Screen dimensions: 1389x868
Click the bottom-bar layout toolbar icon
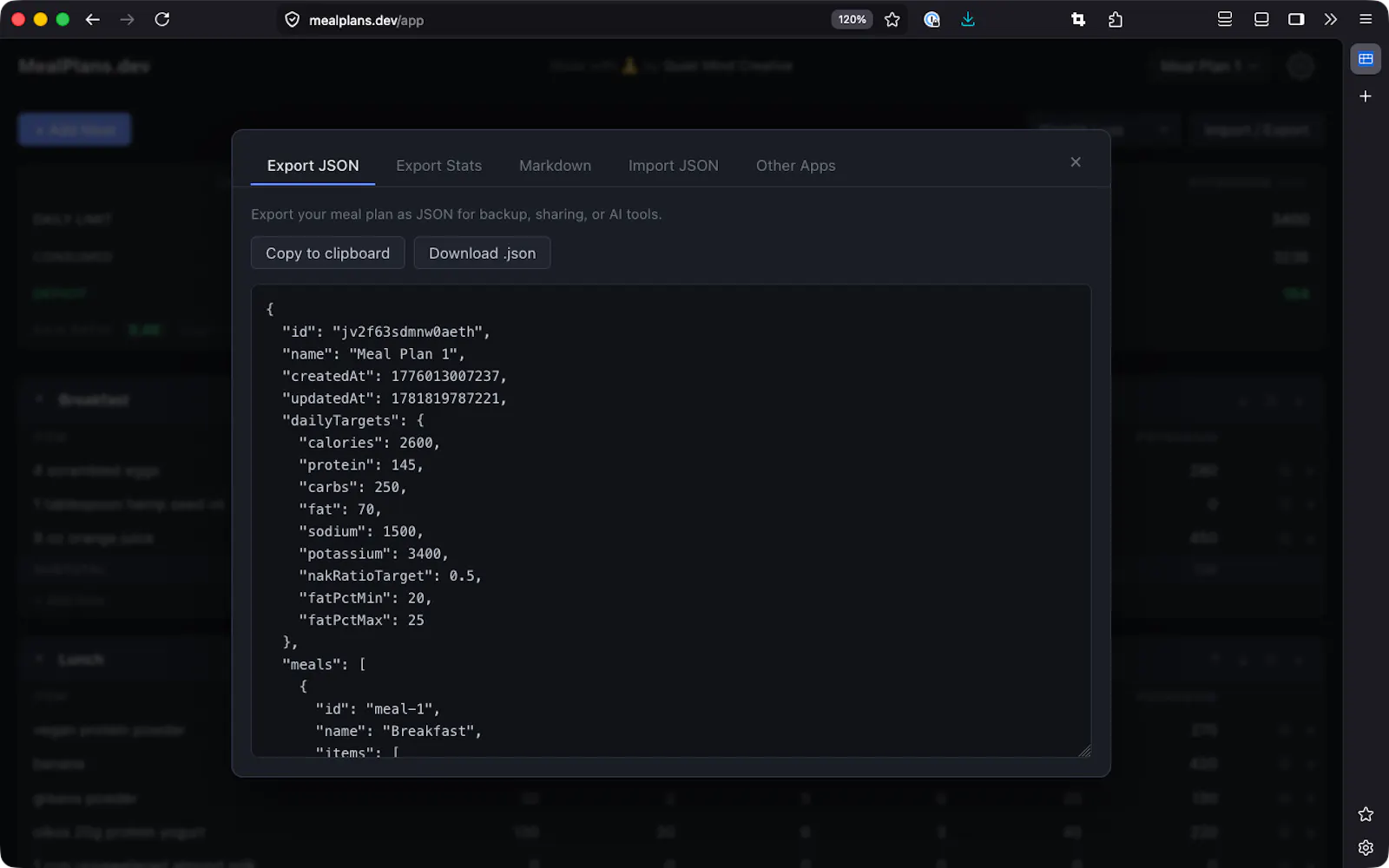pyautogui.click(x=1261, y=19)
